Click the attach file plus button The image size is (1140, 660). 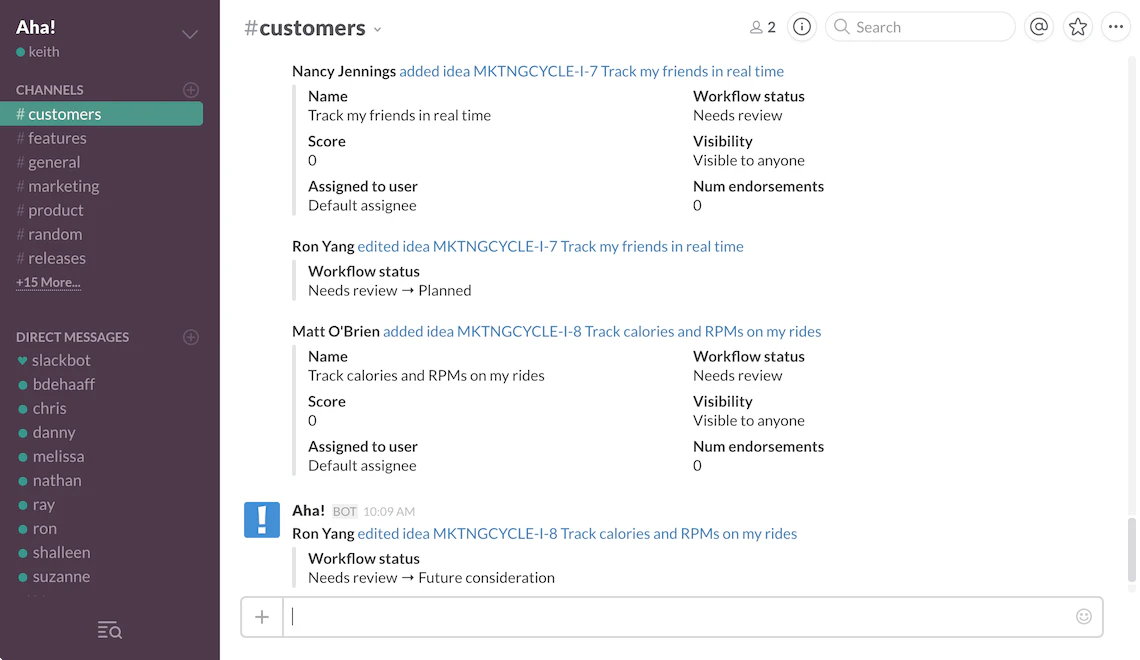point(262,617)
